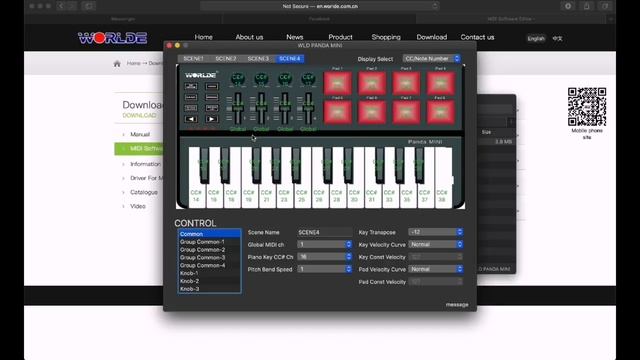The image size is (640, 360).
Task: Open News in the website navigation
Action: tap(295, 37)
